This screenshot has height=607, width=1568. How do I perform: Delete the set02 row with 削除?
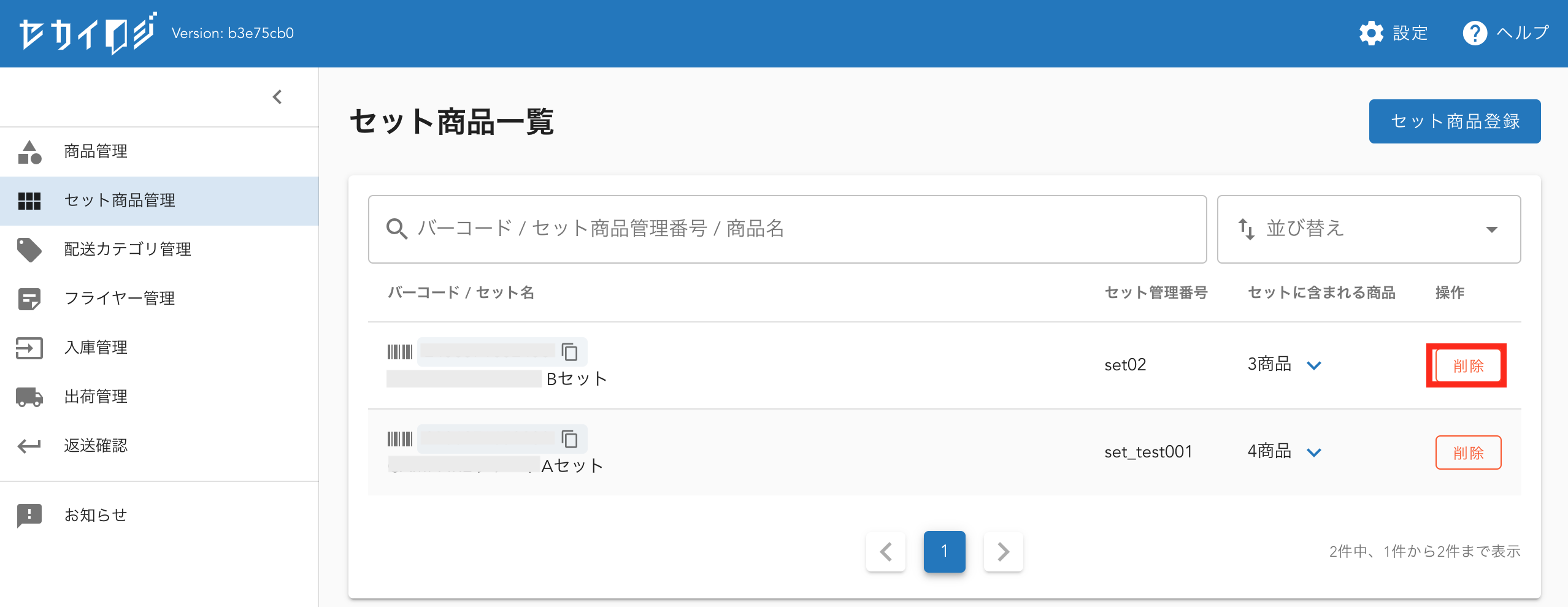[x=1467, y=366]
